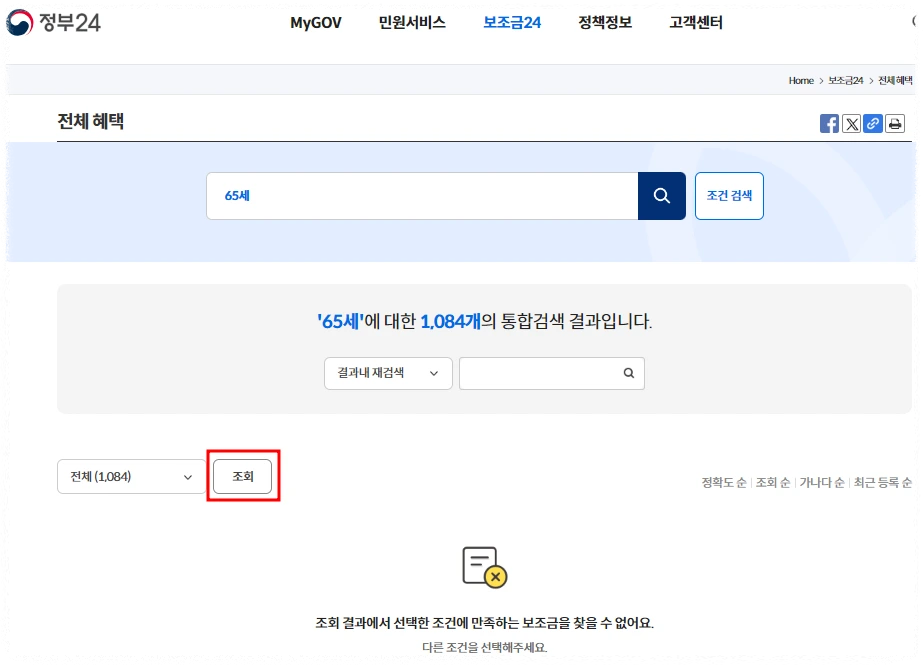Print the page using the printer icon
The height and width of the screenshot is (665, 923).
click(895, 124)
